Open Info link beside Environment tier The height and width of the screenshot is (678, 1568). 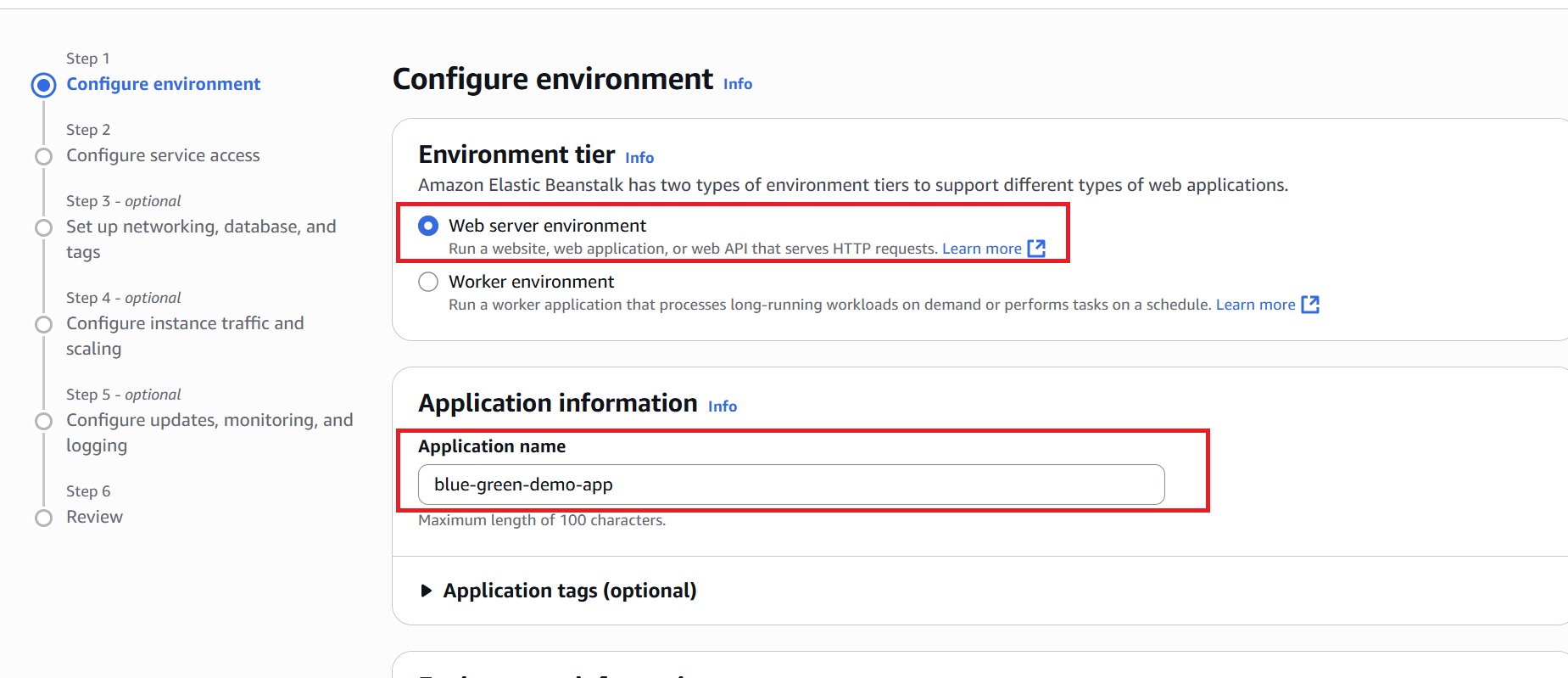click(639, 158)
